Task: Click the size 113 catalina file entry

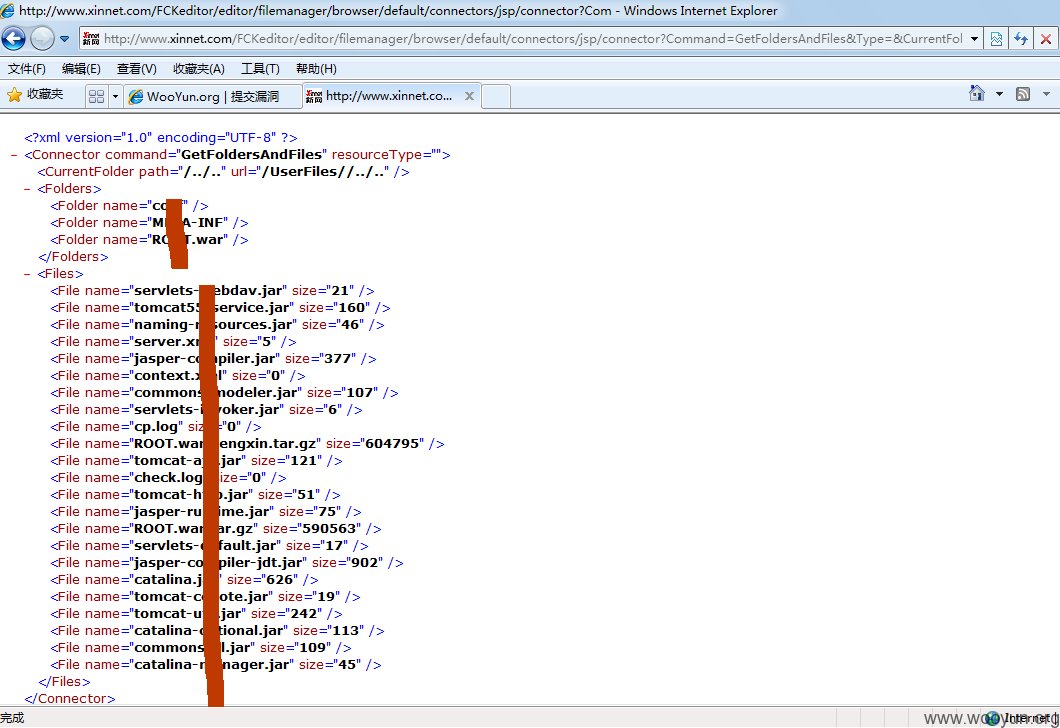Action: point(217,631)
